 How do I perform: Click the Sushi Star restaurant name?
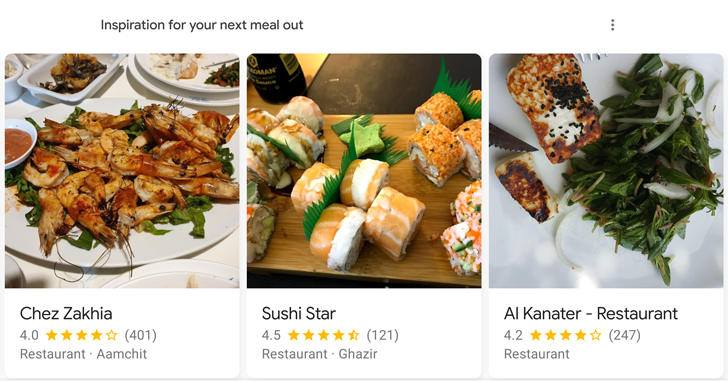[x=299, y=313]
